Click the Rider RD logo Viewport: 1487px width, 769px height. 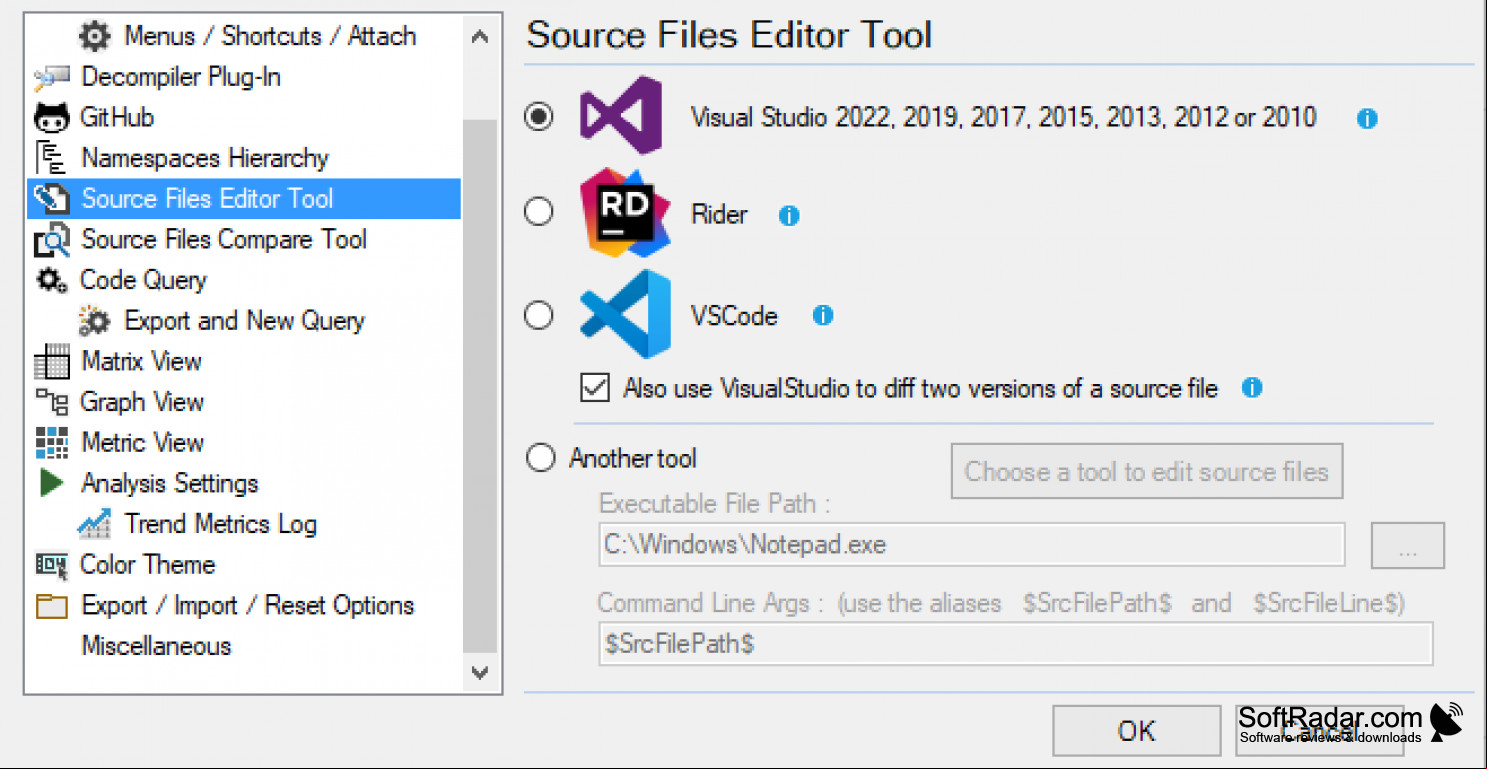coord(625,213)
